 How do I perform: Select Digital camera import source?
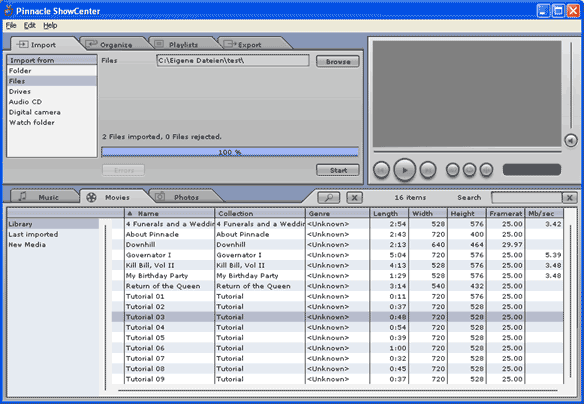(x=52, y=112)
